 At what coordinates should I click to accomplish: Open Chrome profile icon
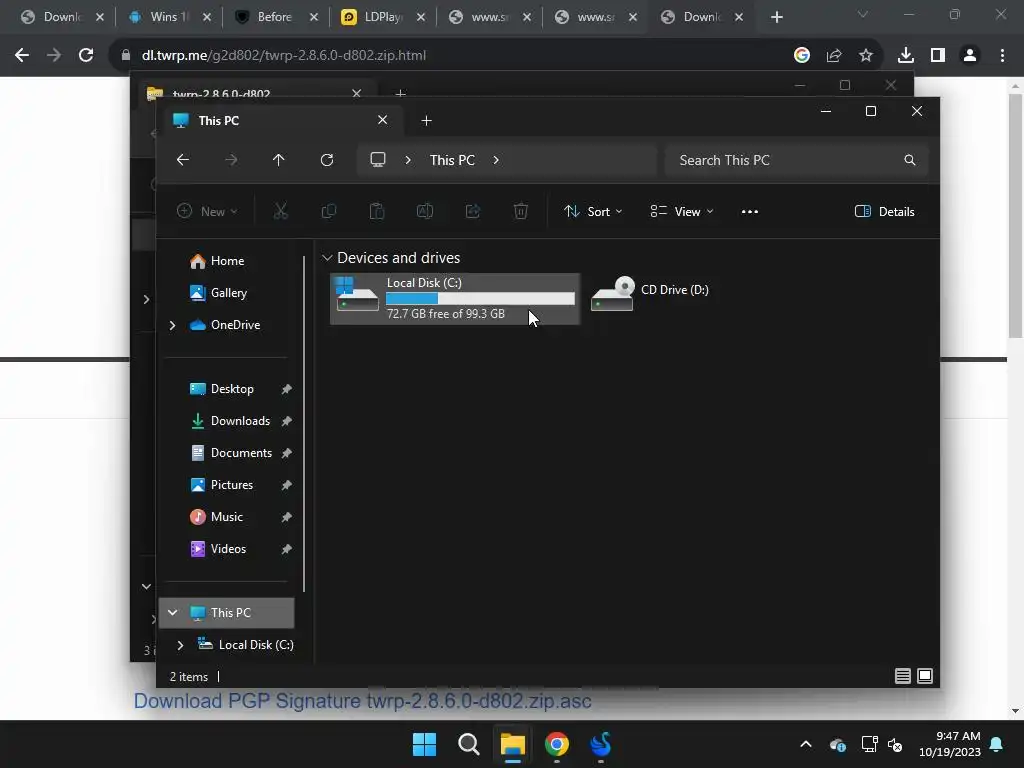[970, 56]
